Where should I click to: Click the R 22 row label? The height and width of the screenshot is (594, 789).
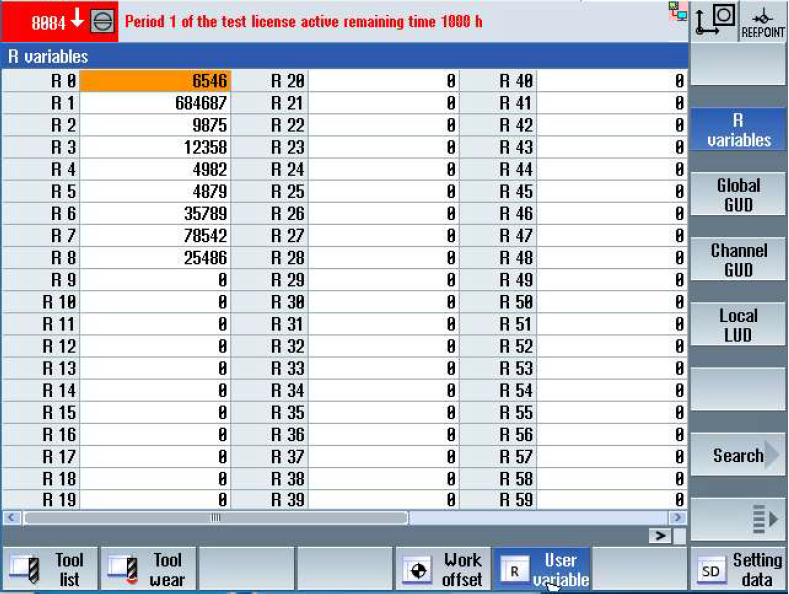click(x=288, y=125)
